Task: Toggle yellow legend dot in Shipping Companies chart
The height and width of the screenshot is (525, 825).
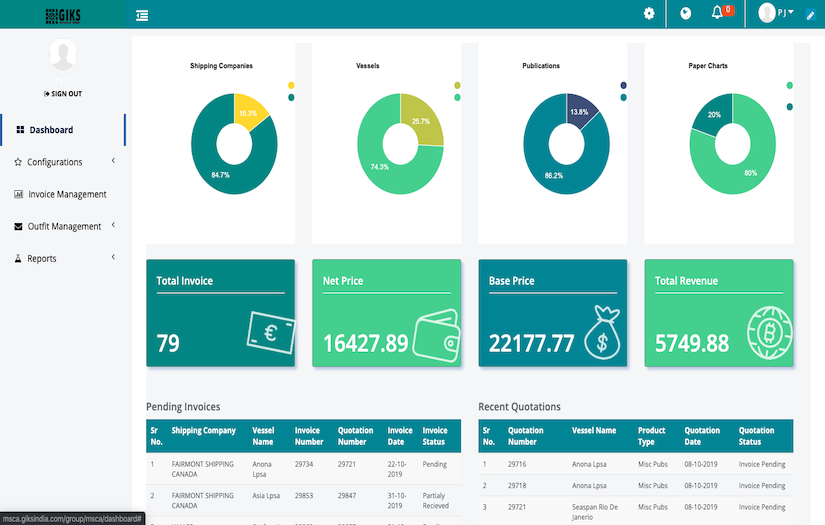Action: click(x=291, y=86)
